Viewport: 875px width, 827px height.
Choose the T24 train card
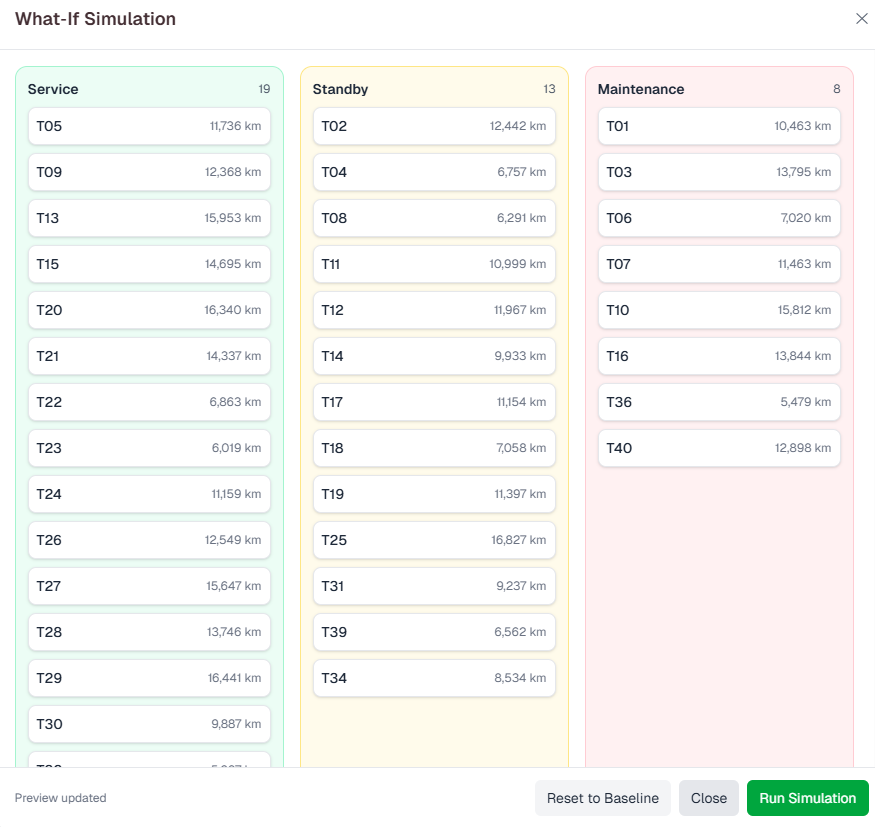pyautogui.click(x=149, y=494)
